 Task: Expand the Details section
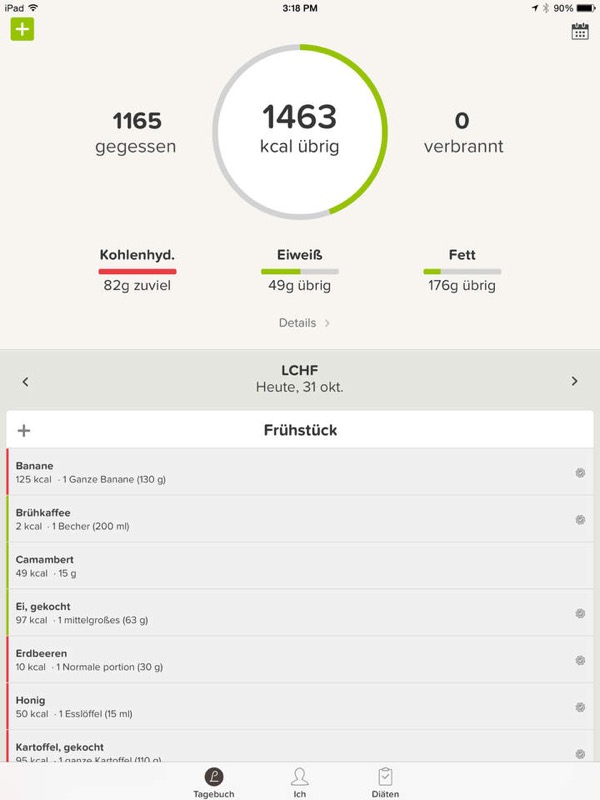pyautogui.click(x=304, y=323)
